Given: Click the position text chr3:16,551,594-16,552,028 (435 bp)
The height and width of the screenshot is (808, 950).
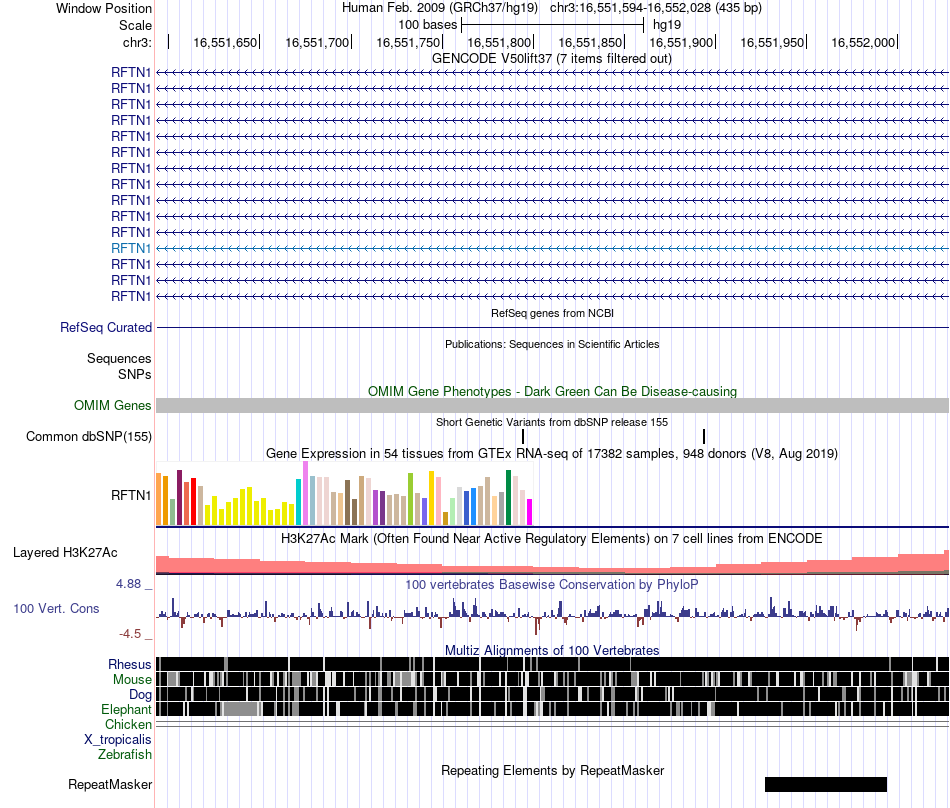Looking at the screenshot, I should [656, 8].
